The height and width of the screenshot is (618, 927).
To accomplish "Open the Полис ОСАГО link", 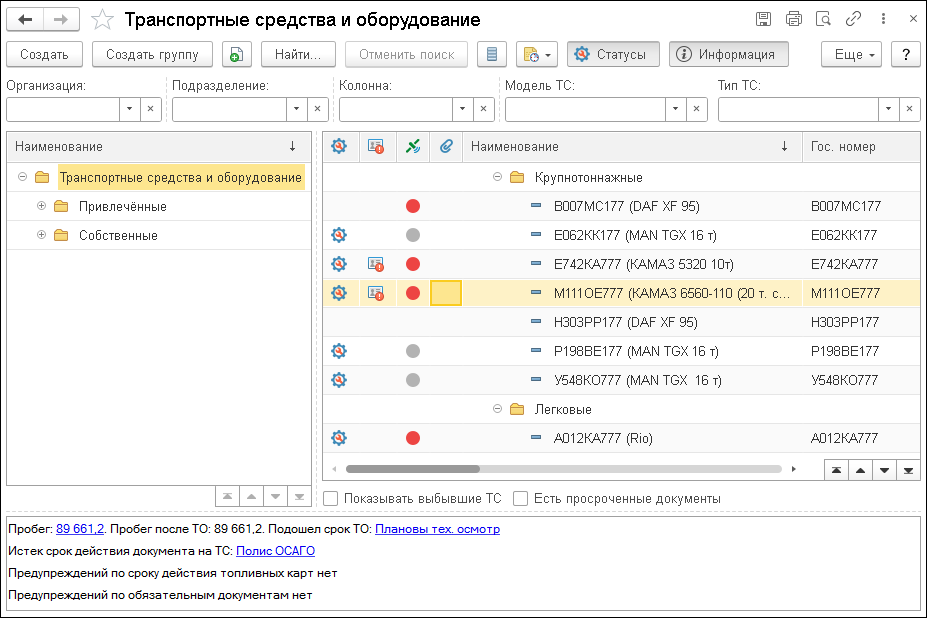I will point(275,551).
